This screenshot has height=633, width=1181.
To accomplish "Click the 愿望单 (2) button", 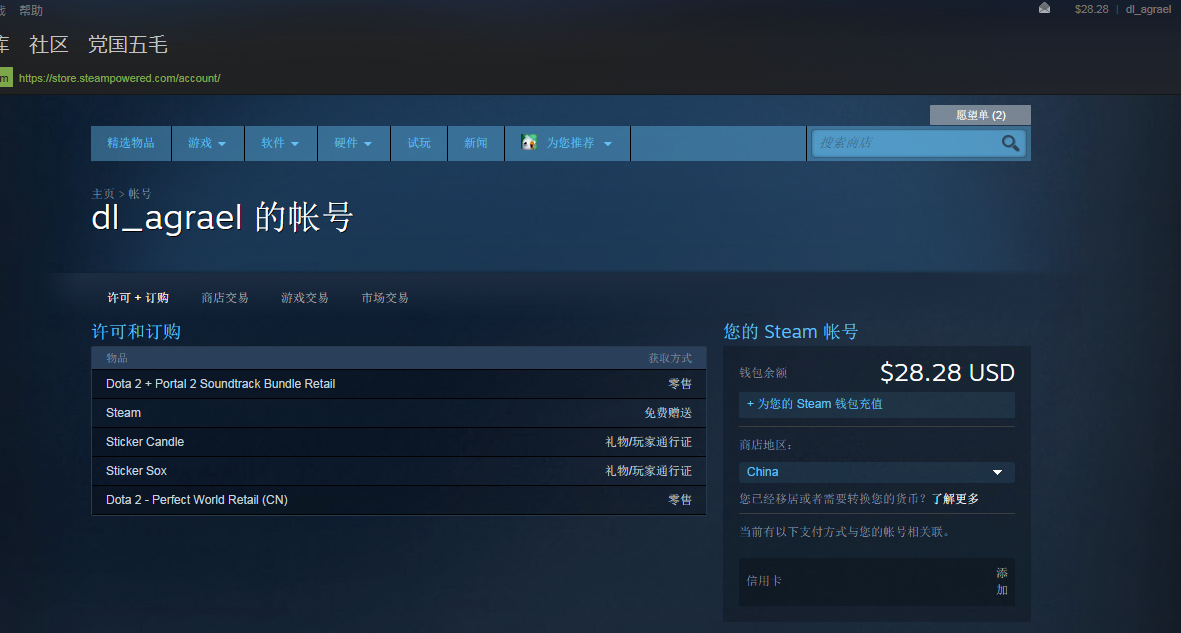I will 981,115.
